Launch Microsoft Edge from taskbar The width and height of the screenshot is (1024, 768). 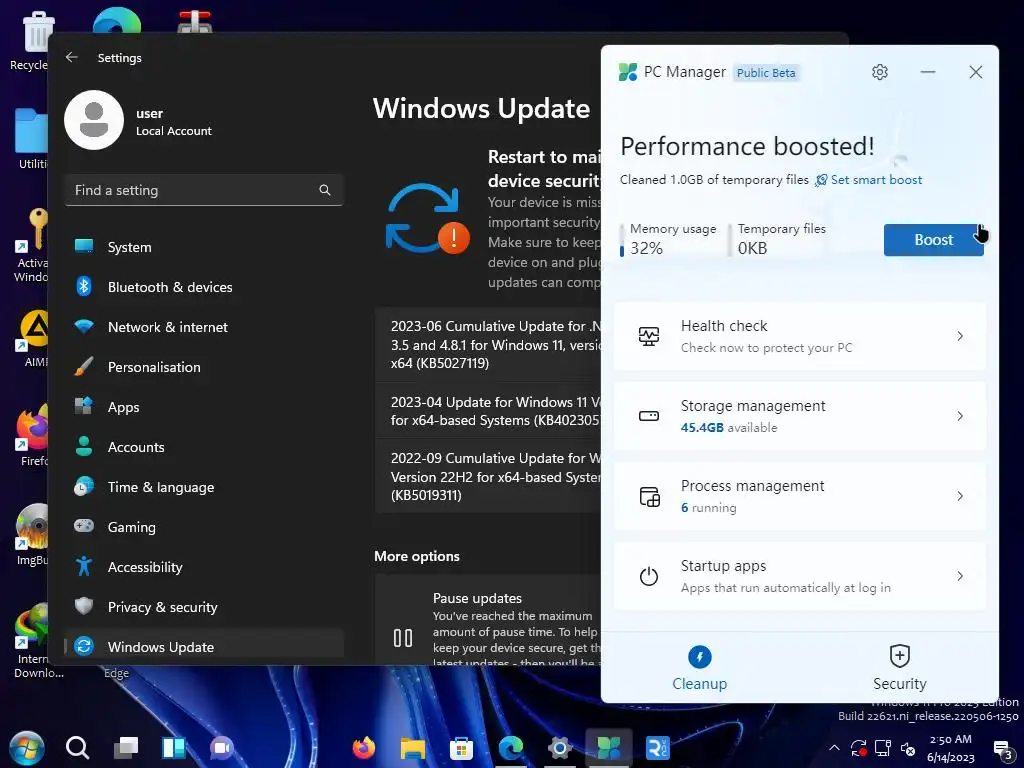tap(511, 747)
